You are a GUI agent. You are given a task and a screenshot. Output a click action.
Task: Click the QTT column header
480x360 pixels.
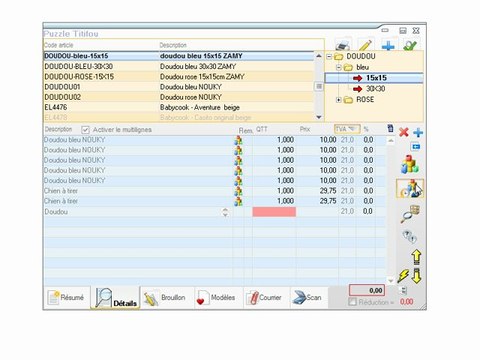coord(262,129)
